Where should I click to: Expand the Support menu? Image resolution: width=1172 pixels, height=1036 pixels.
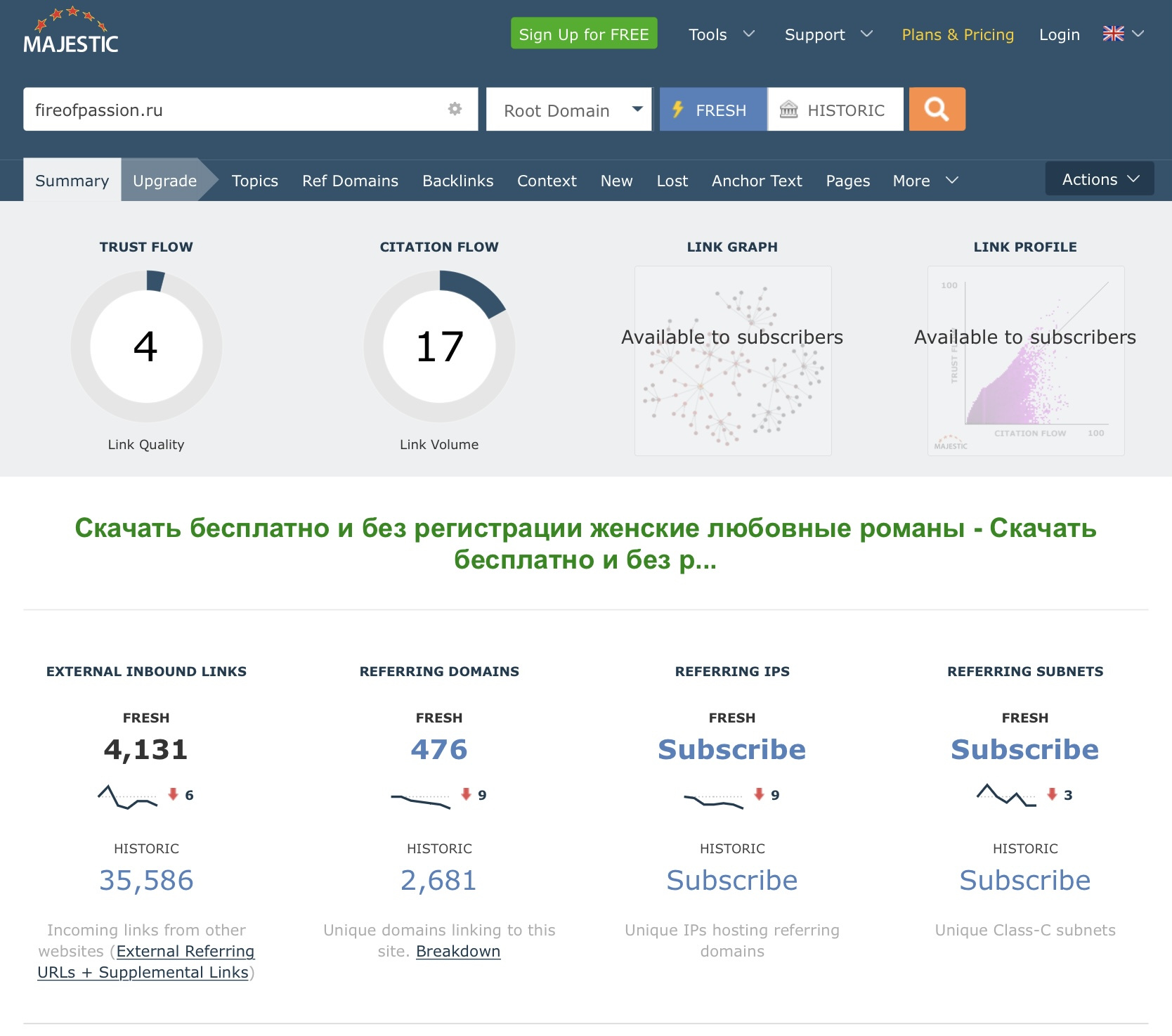(828, 34)
